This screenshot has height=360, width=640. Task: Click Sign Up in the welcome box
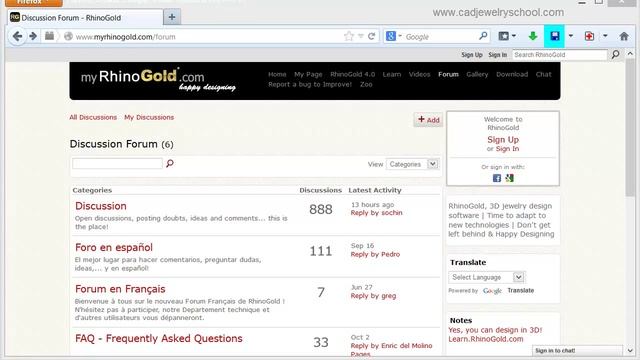[x=503, y=140]
